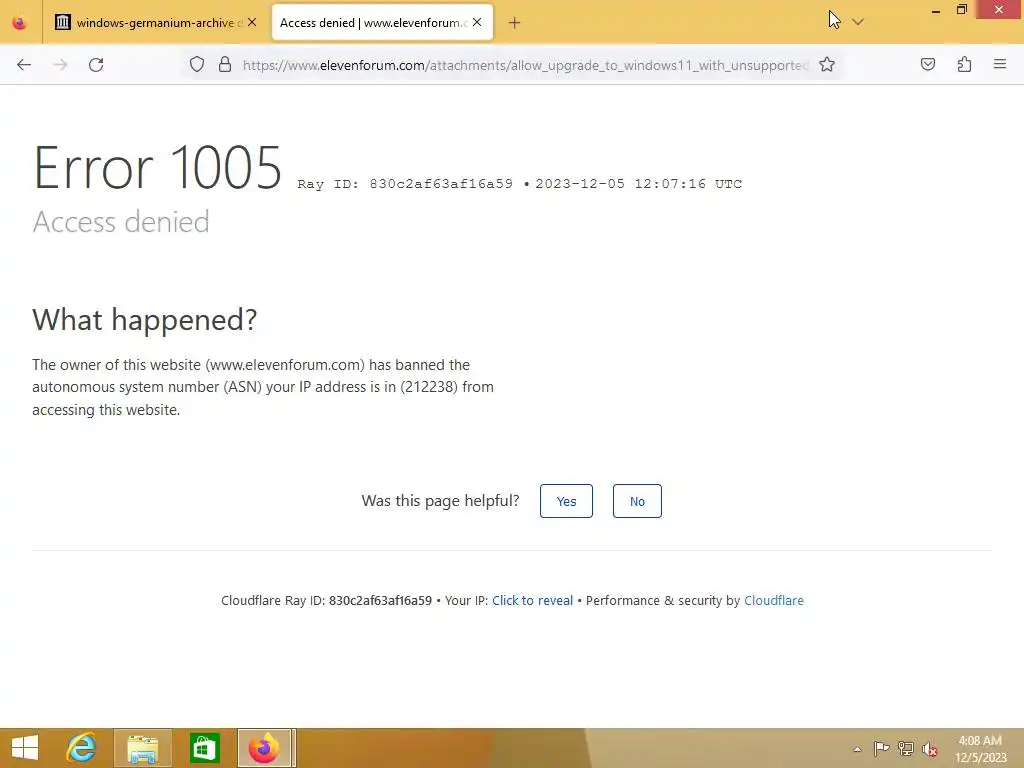Show site security padlock info
The height and width of the screenshot is (768, 1024).
coord(225,65)
